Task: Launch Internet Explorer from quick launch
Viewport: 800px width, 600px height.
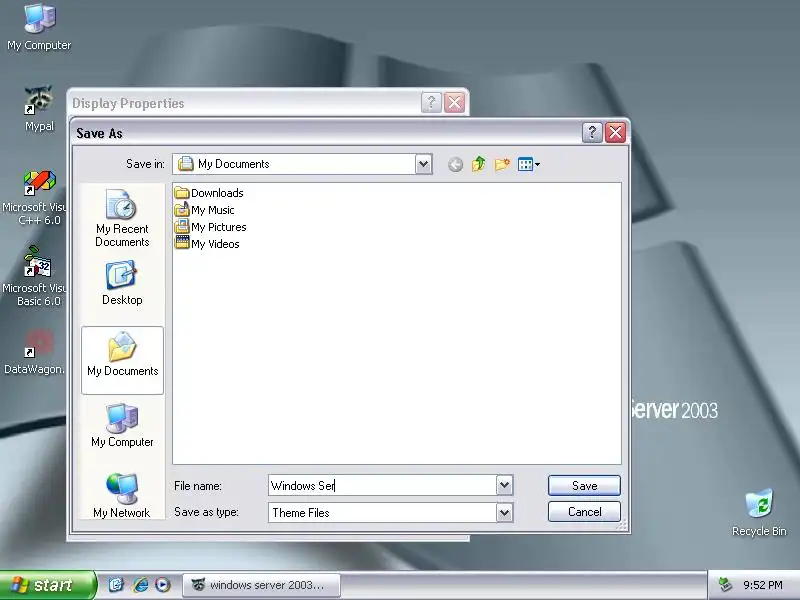Action: coord(140,584)
